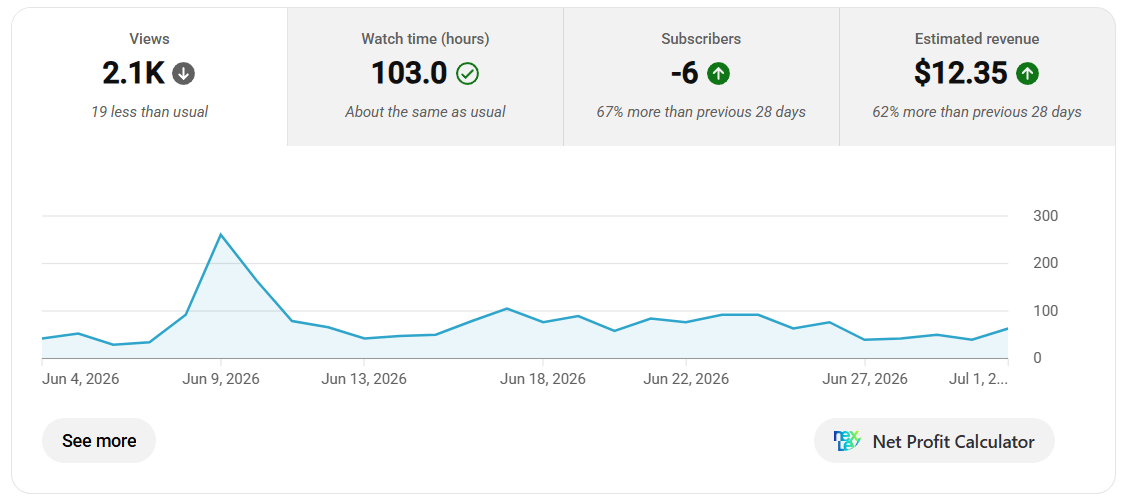Switch to the Watch time (hours) tab
The width and height of the screenshot is (1122, 497).
[425, 77]
